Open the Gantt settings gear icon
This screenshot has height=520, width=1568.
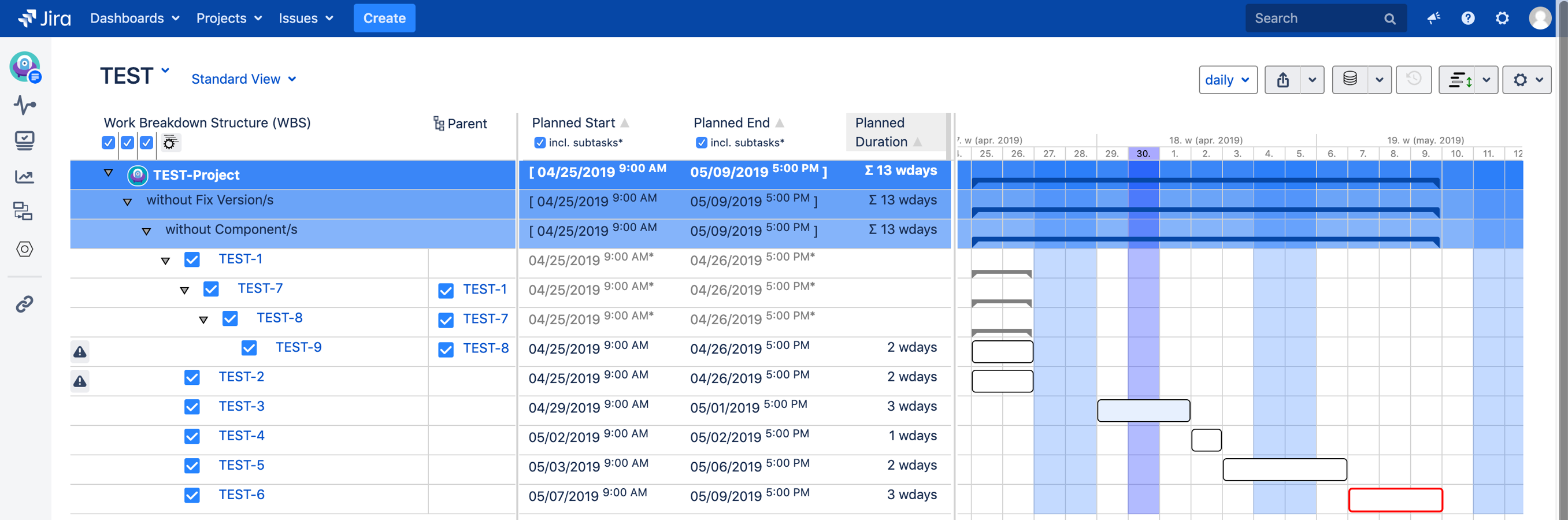click(x=1522, y=79)
